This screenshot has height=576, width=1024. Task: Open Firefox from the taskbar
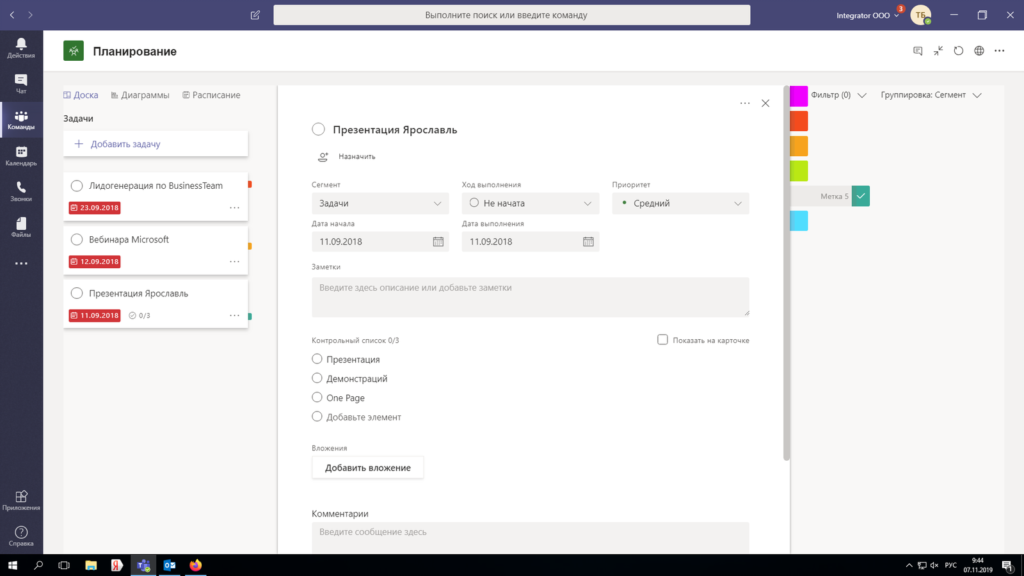(x=195, y=565)
